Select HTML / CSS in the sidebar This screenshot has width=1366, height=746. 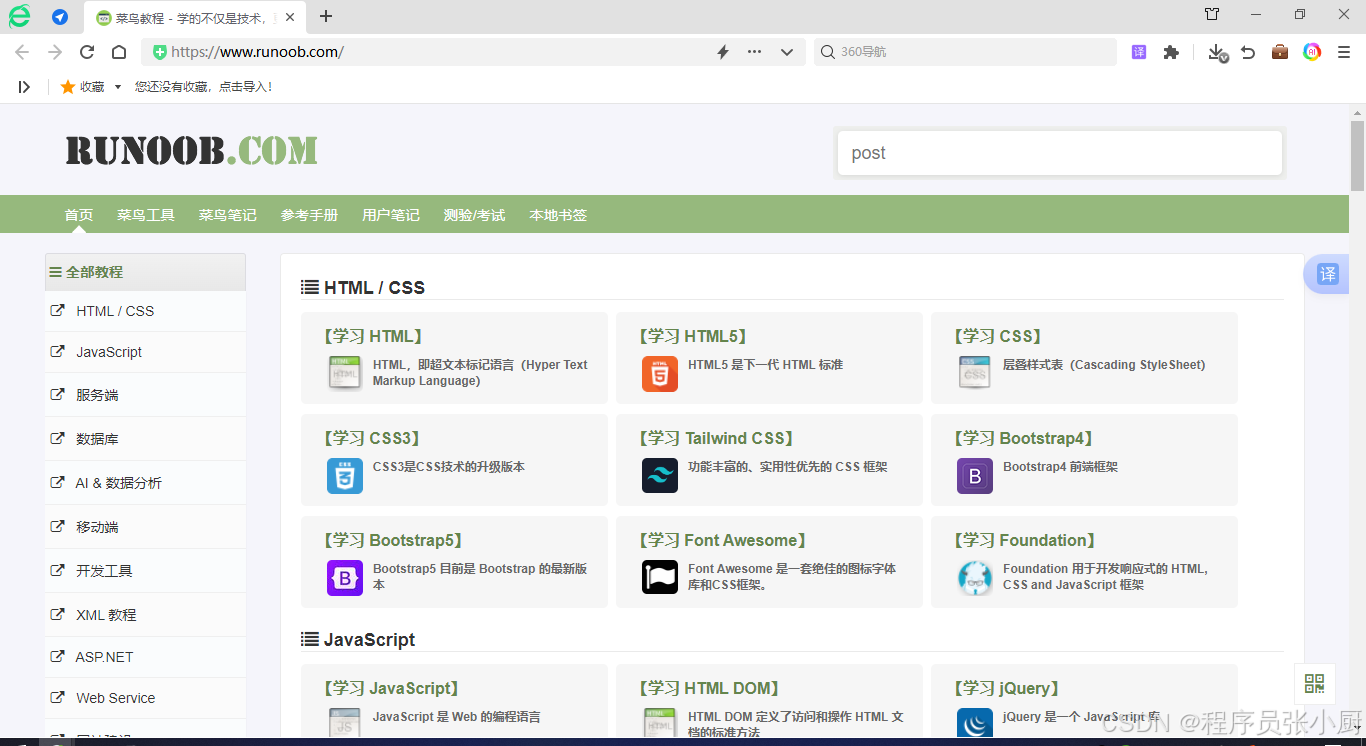coord(145,311)
